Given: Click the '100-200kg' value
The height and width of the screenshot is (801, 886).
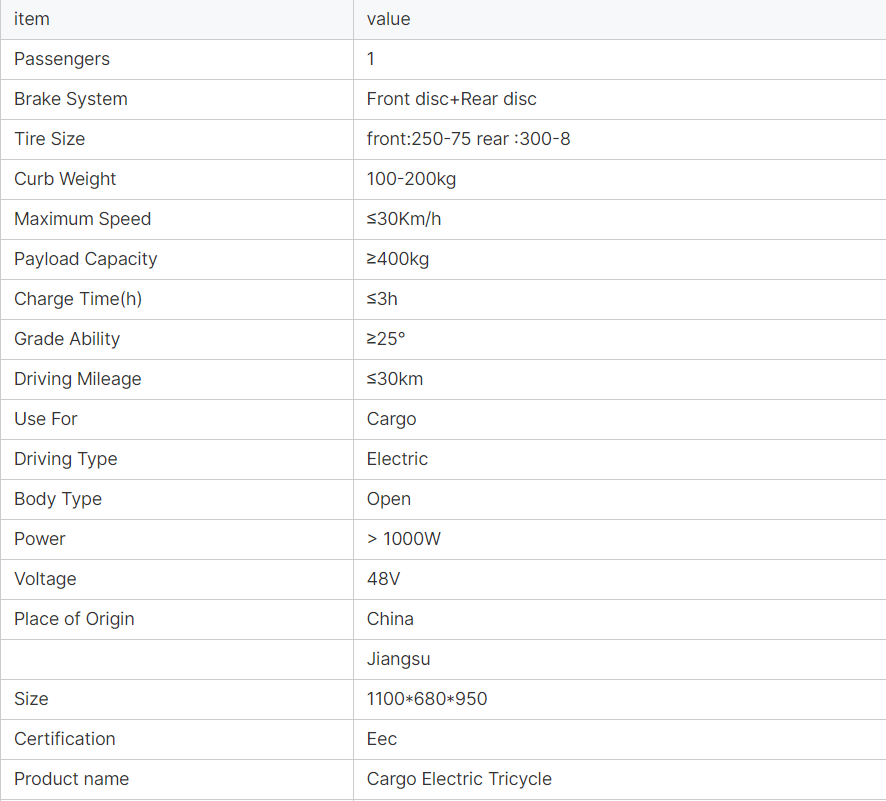Looking at the screenshot, I should pos(411,179).
